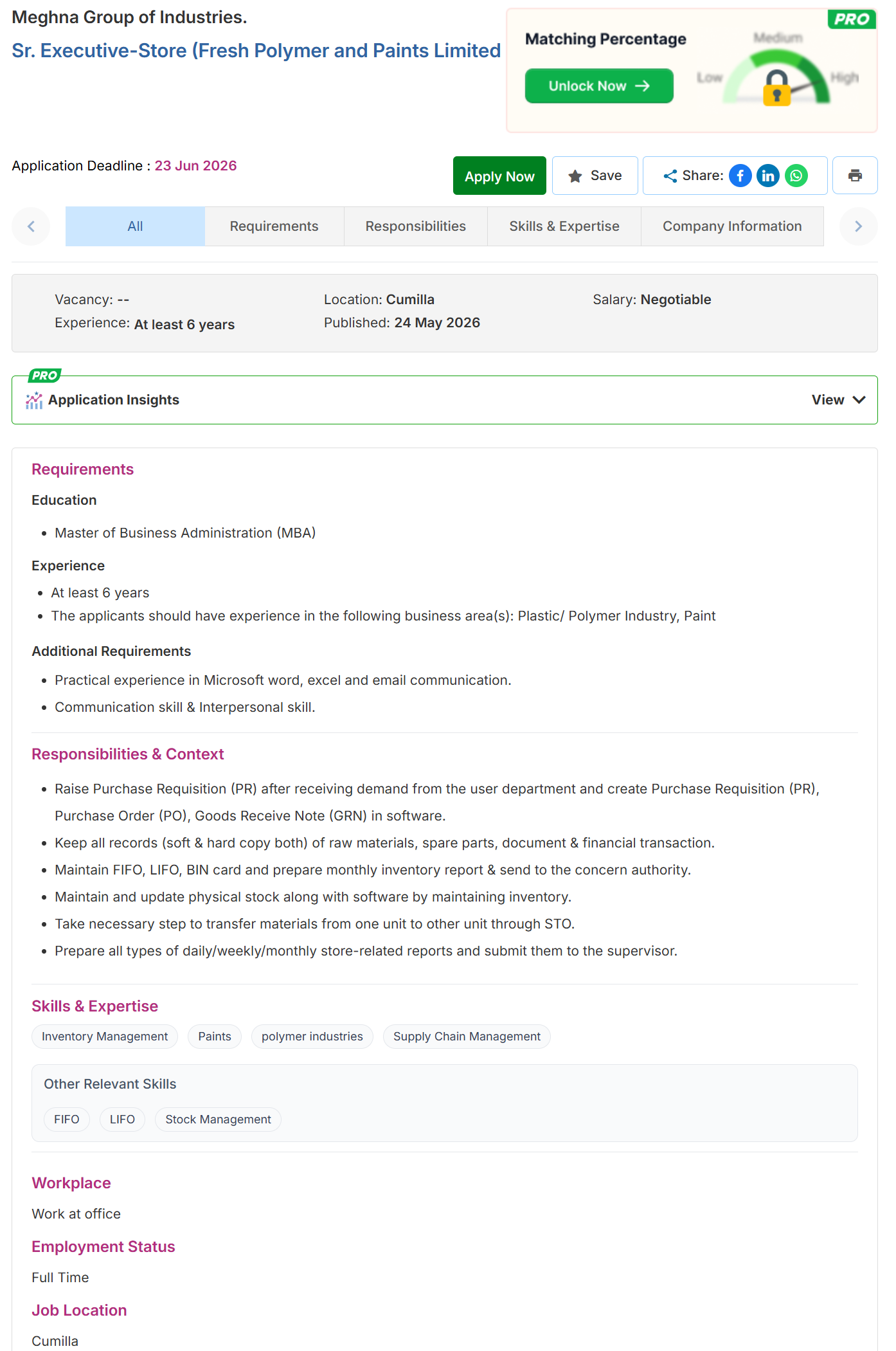This screenshot has width=896, height=1351.
Task: Click the Application Insights chart icon
Action: pos(34,400)
